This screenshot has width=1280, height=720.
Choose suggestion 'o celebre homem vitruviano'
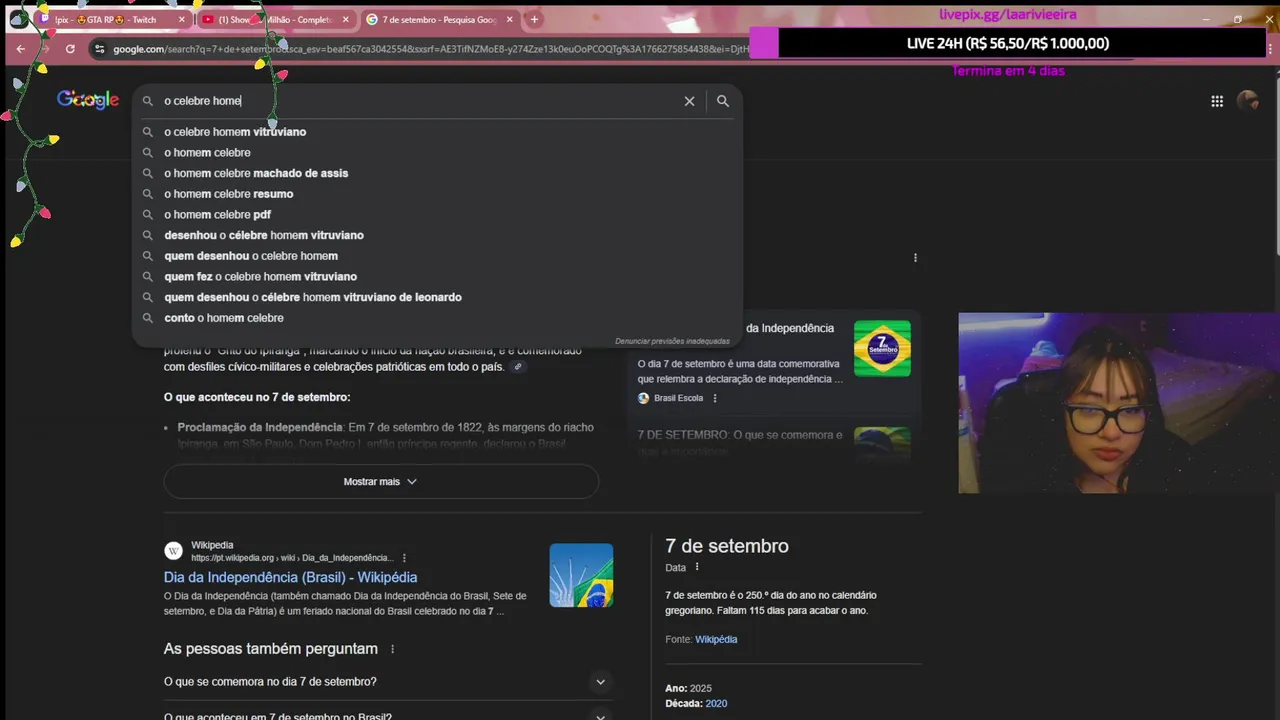235,132
